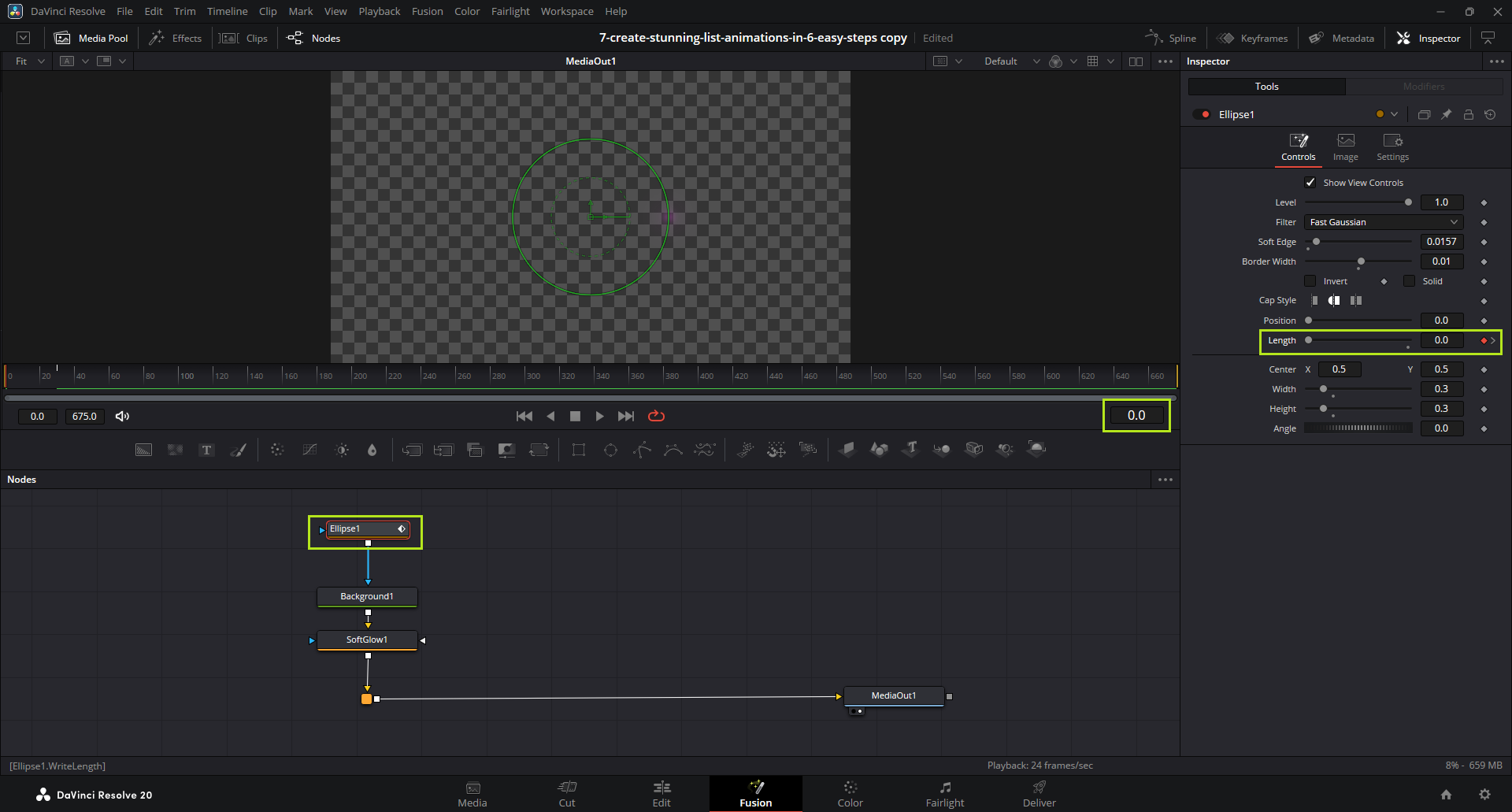Expand the Ellipse1 tile color dropdown
This screenshot has height=812, width=1512.
tap(1394, 115)
